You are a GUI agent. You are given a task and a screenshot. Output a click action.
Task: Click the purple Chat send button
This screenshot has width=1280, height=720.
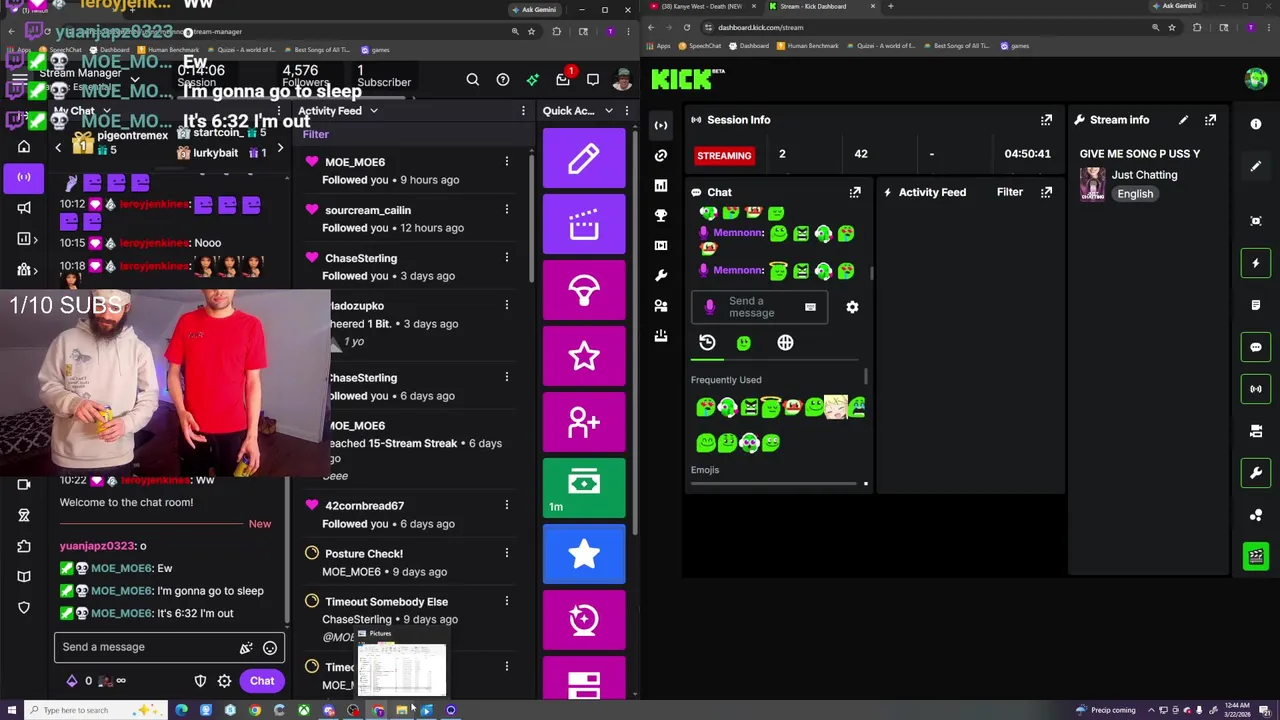click(x=262, y=681)
